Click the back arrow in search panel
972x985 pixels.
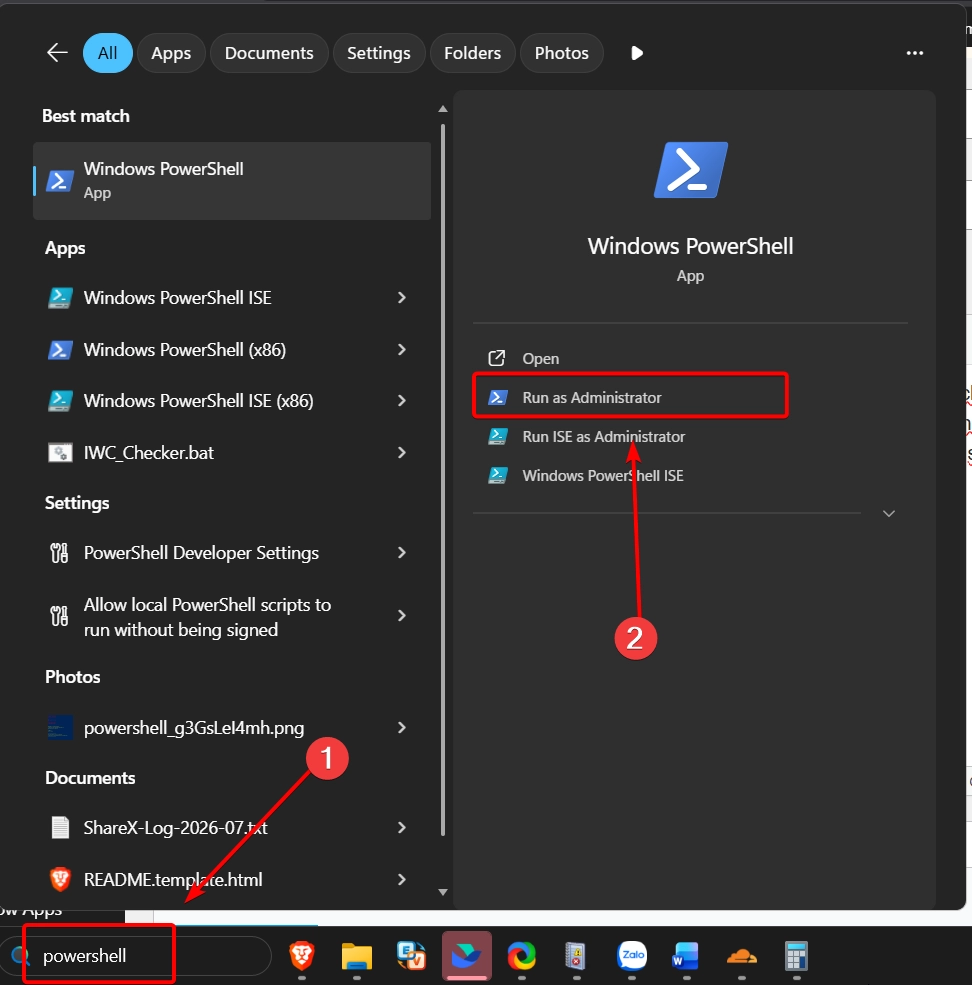pos(57,53)
